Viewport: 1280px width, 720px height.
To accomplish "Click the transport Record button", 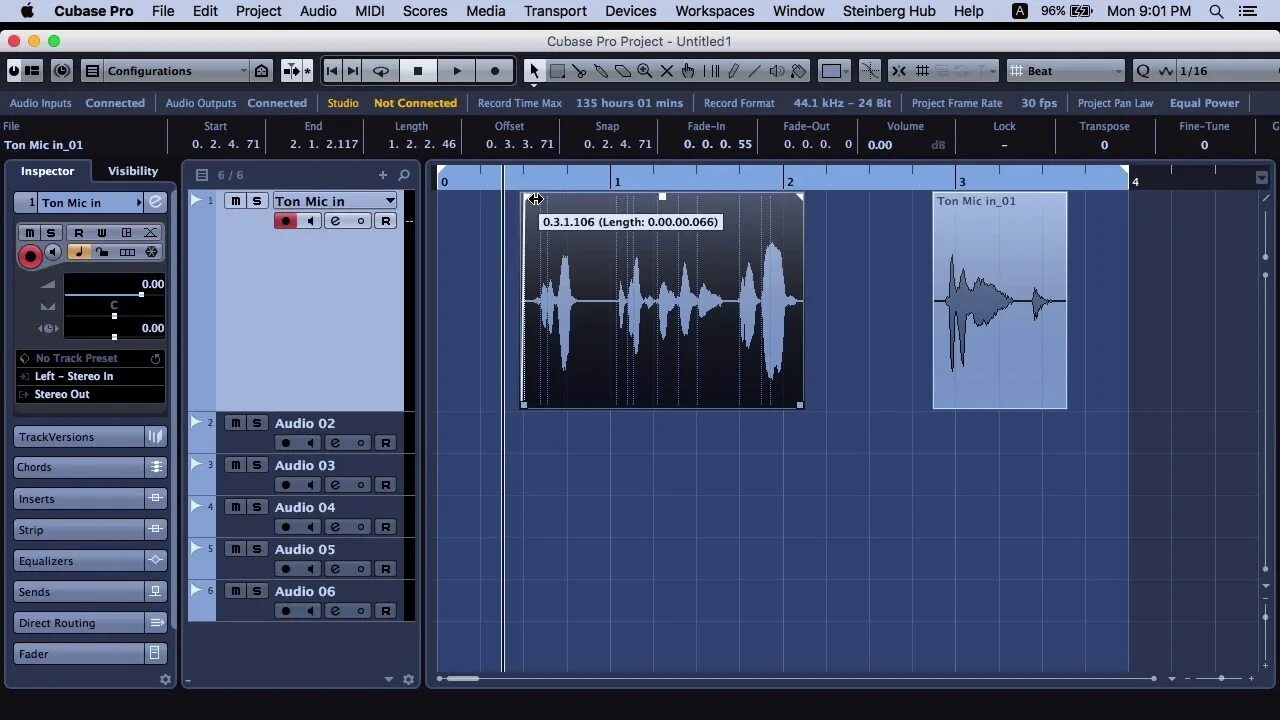I will (x=494, y=71).
